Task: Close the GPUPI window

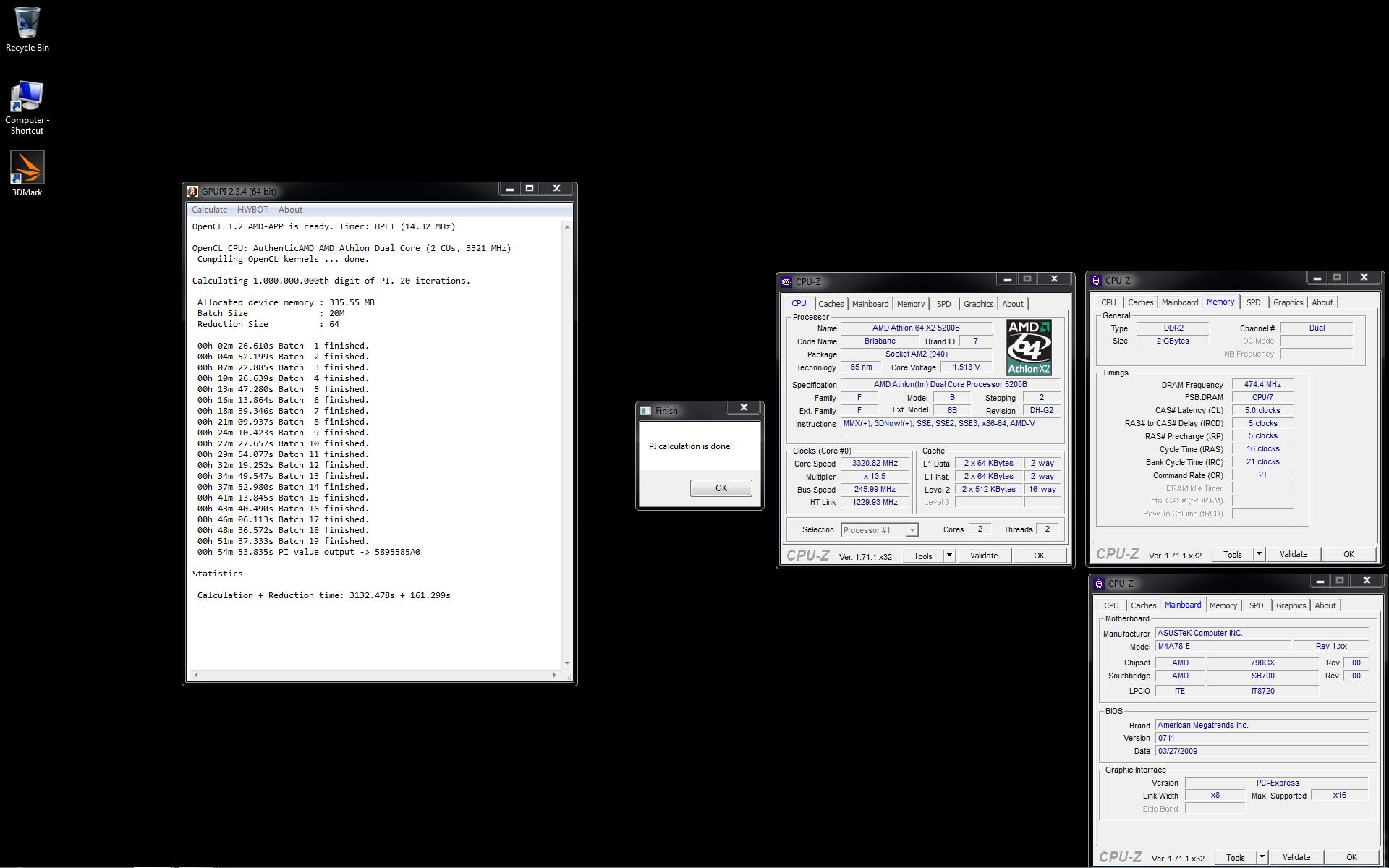Action: 556,189
